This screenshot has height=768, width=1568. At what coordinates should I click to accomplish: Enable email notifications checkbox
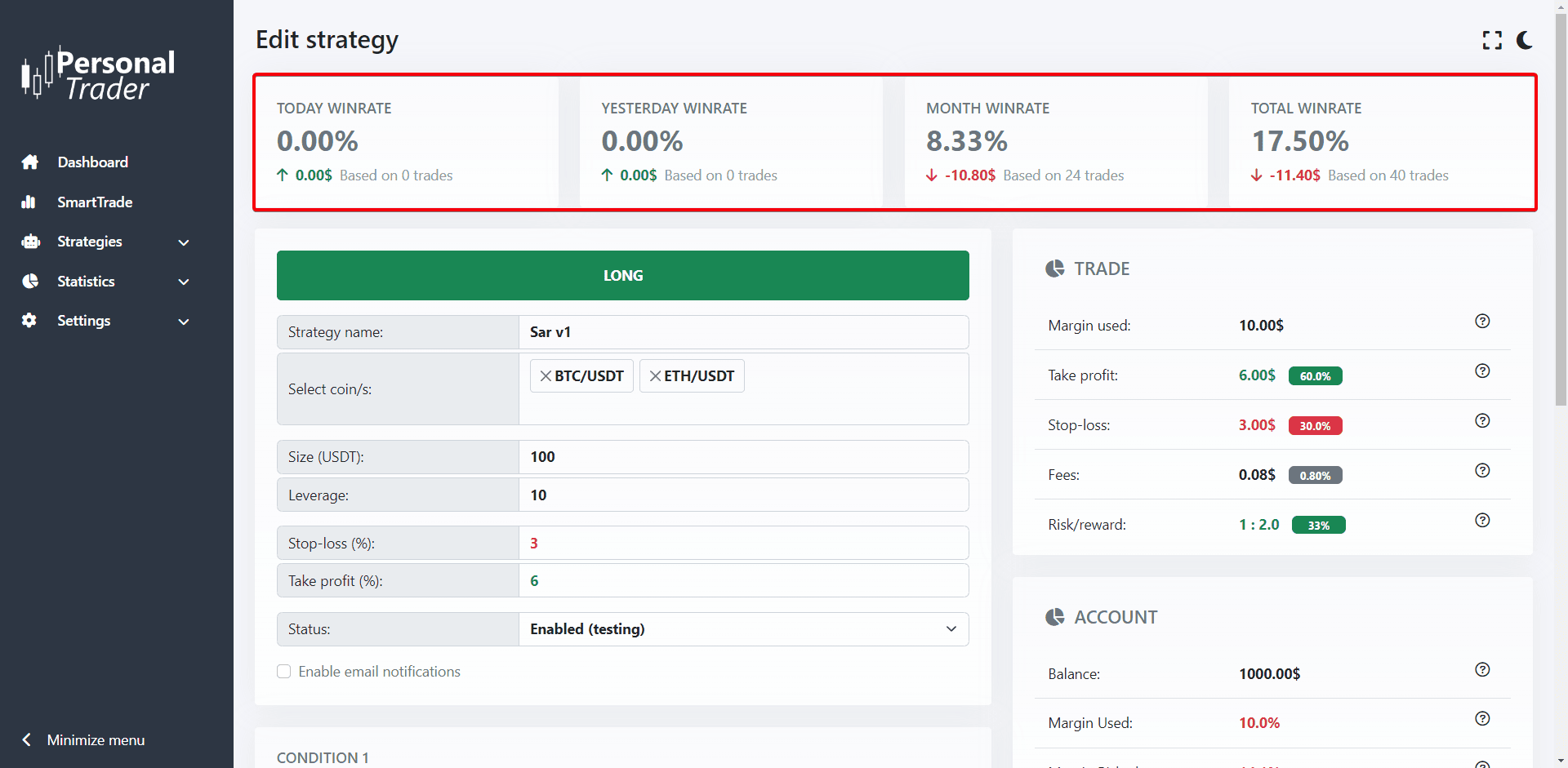(284, 672)
